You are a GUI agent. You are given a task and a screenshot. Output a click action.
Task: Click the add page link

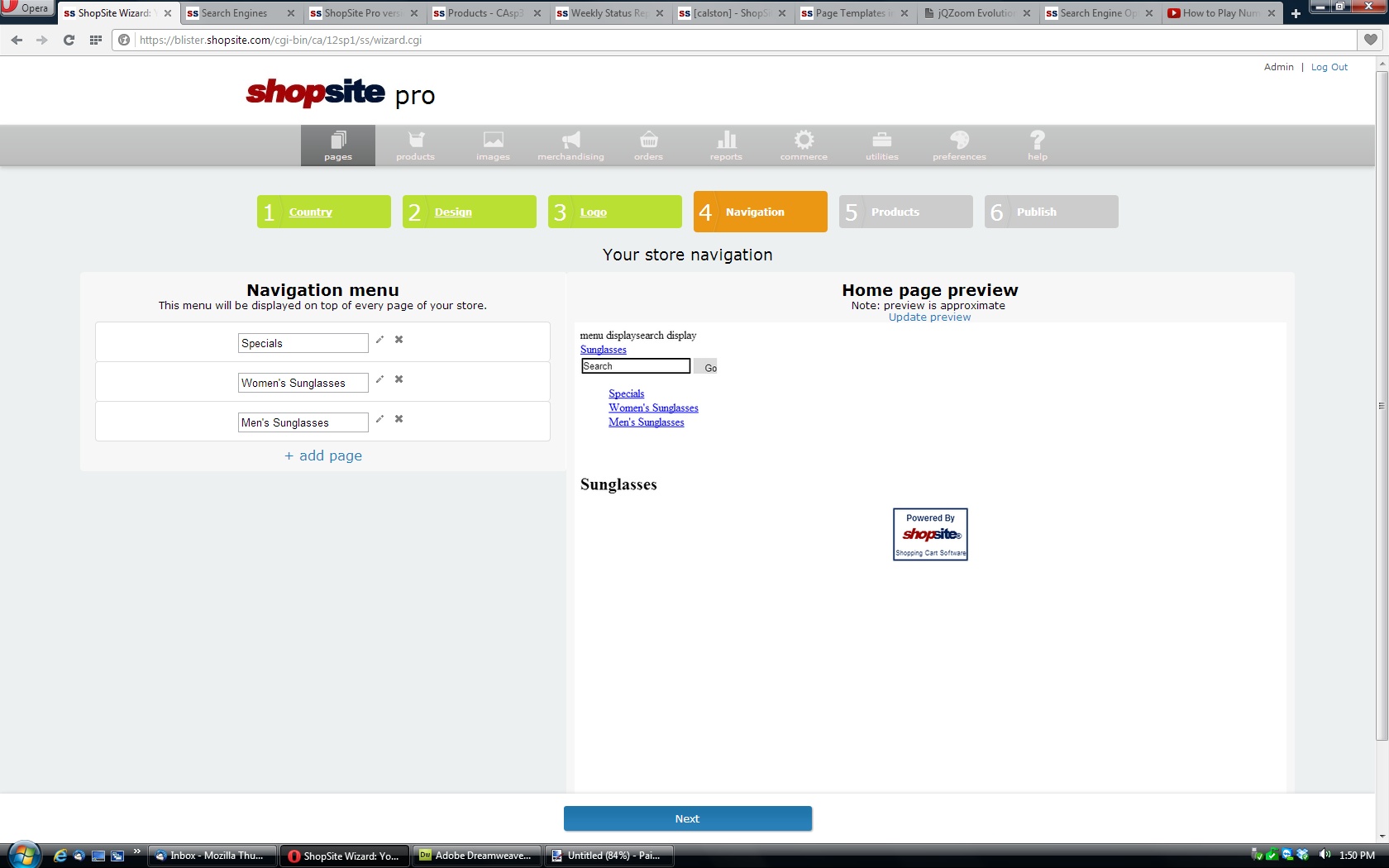tap(323, 455)
